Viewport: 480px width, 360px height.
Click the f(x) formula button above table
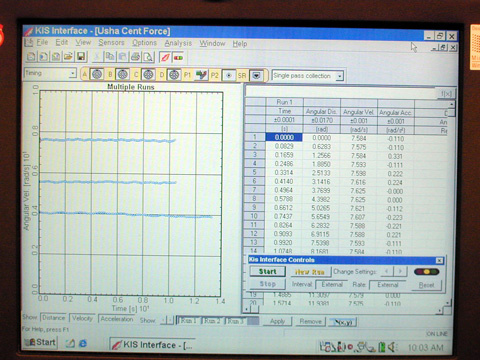[x=446, y=94]
